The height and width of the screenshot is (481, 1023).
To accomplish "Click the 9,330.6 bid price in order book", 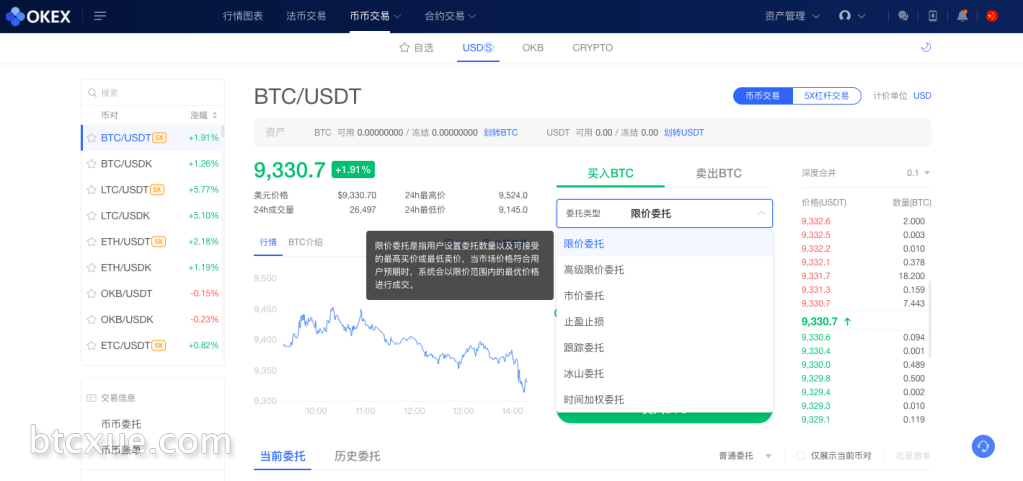I will coord(816,337).
